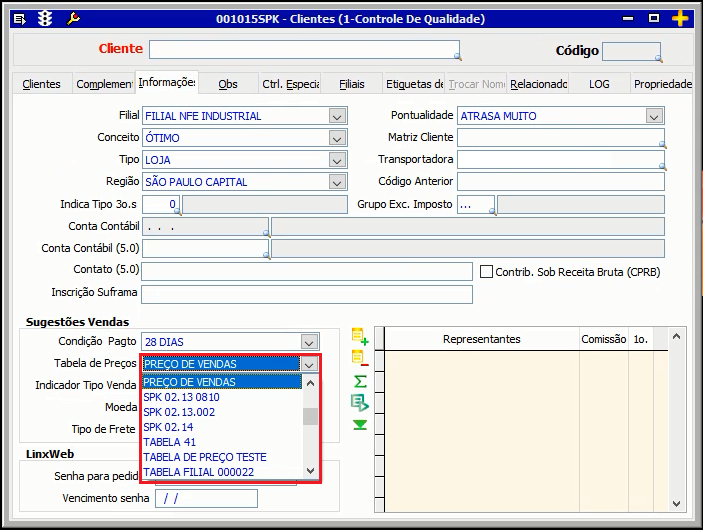Switch to the Filiais tab
The image size is (703, 530).
(x=351, y=84)
